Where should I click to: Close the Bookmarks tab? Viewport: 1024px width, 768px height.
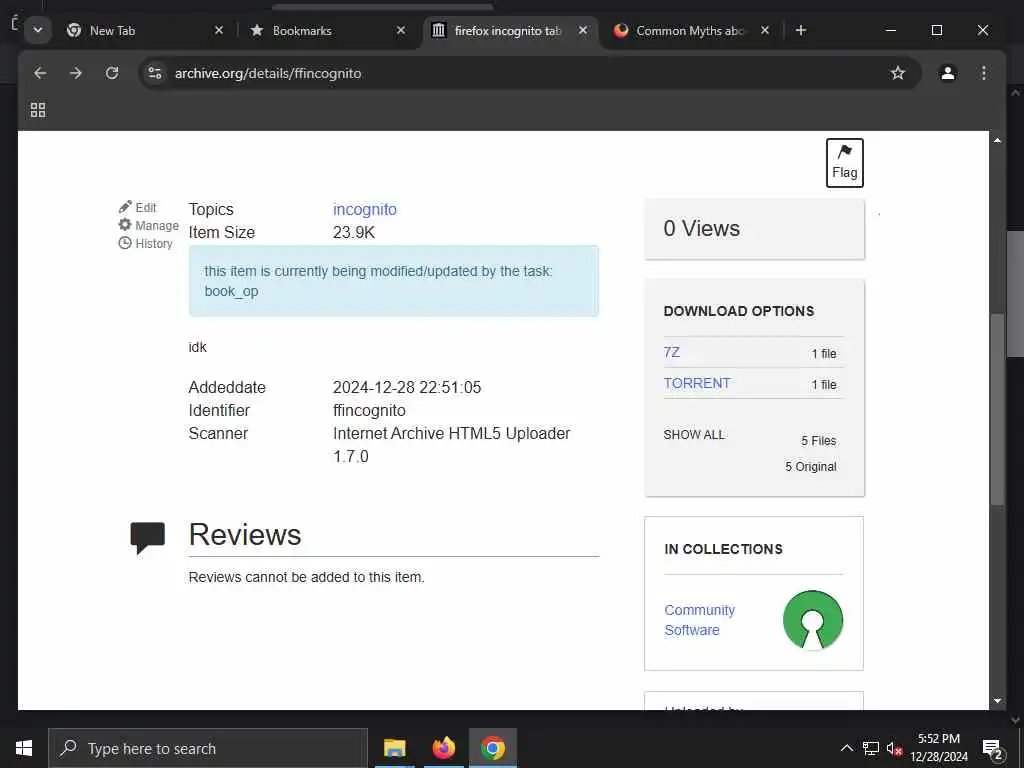coord(401,31)
